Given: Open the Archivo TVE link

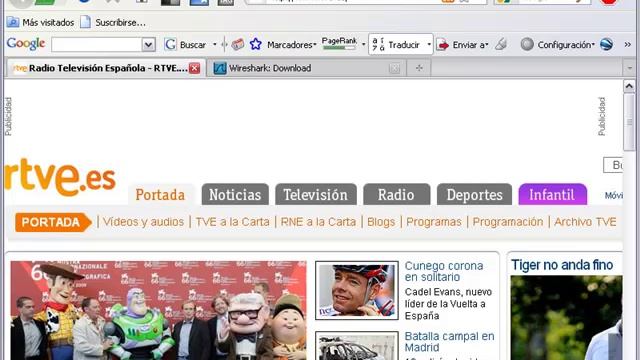Looking at the screenshot, I should point(585,222).
